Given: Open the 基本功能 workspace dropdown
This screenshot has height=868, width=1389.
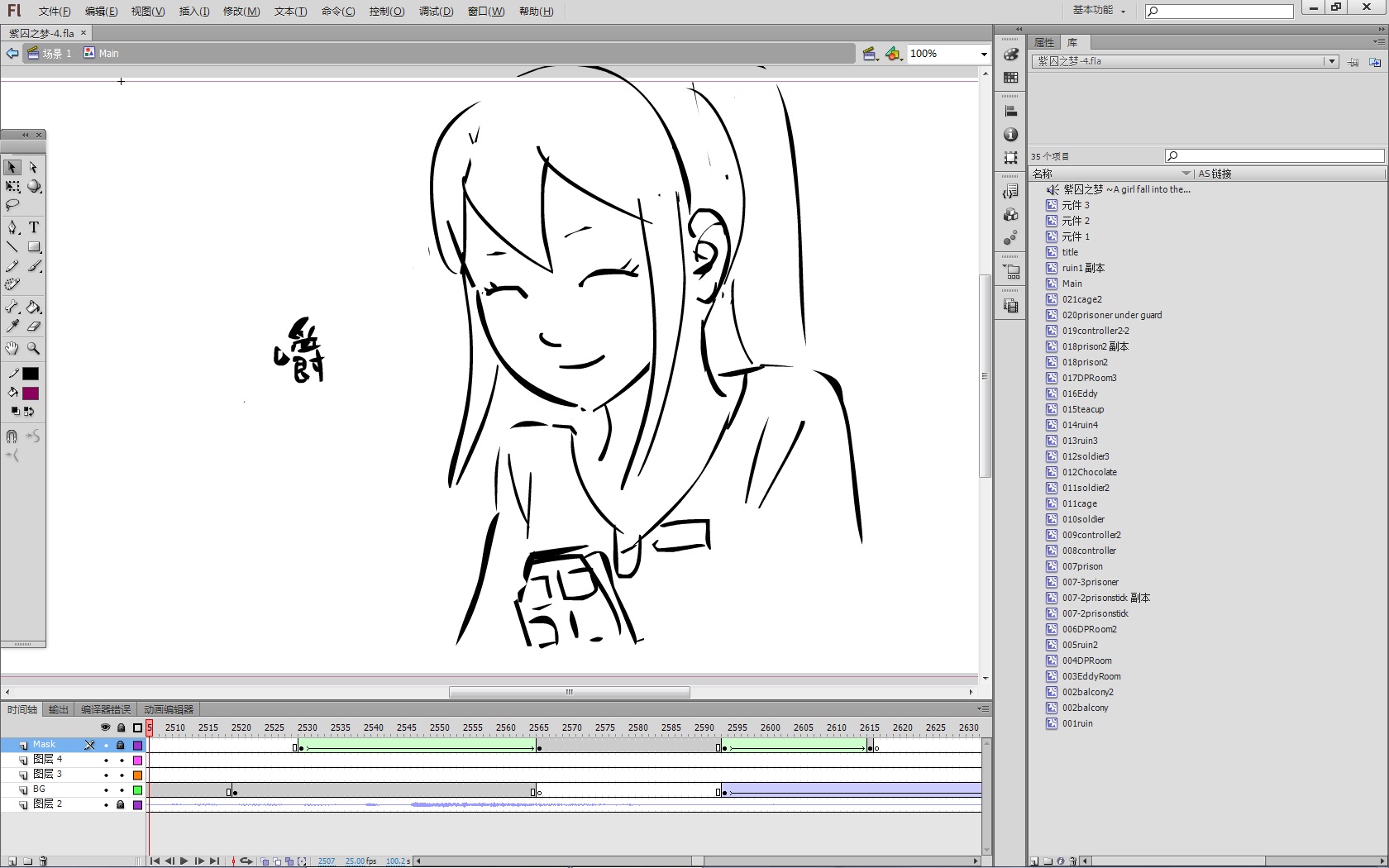Looking at the screenshot, I should [x=1099, y=10].
